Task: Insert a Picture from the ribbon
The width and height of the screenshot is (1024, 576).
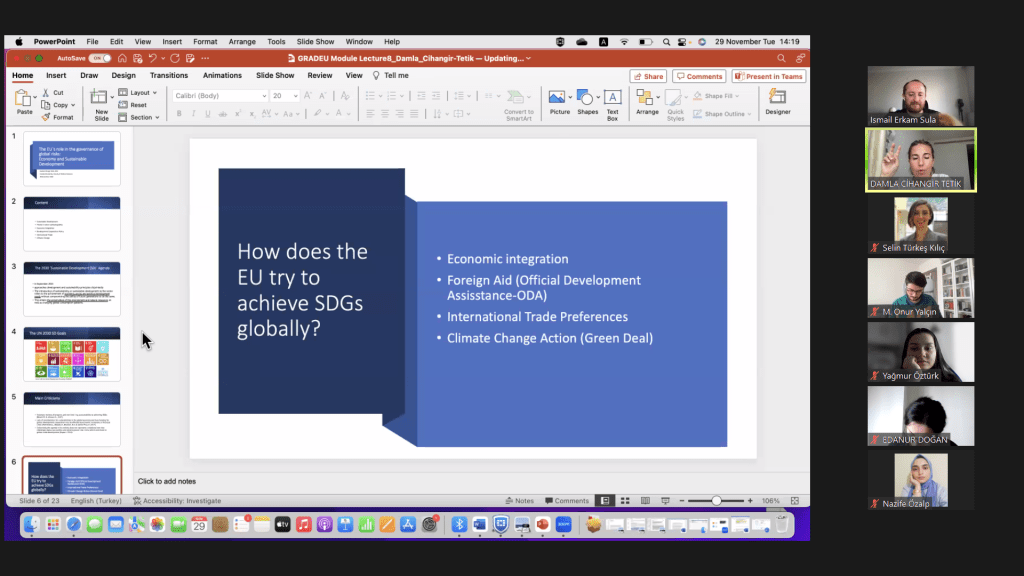Action: (559, 98)
